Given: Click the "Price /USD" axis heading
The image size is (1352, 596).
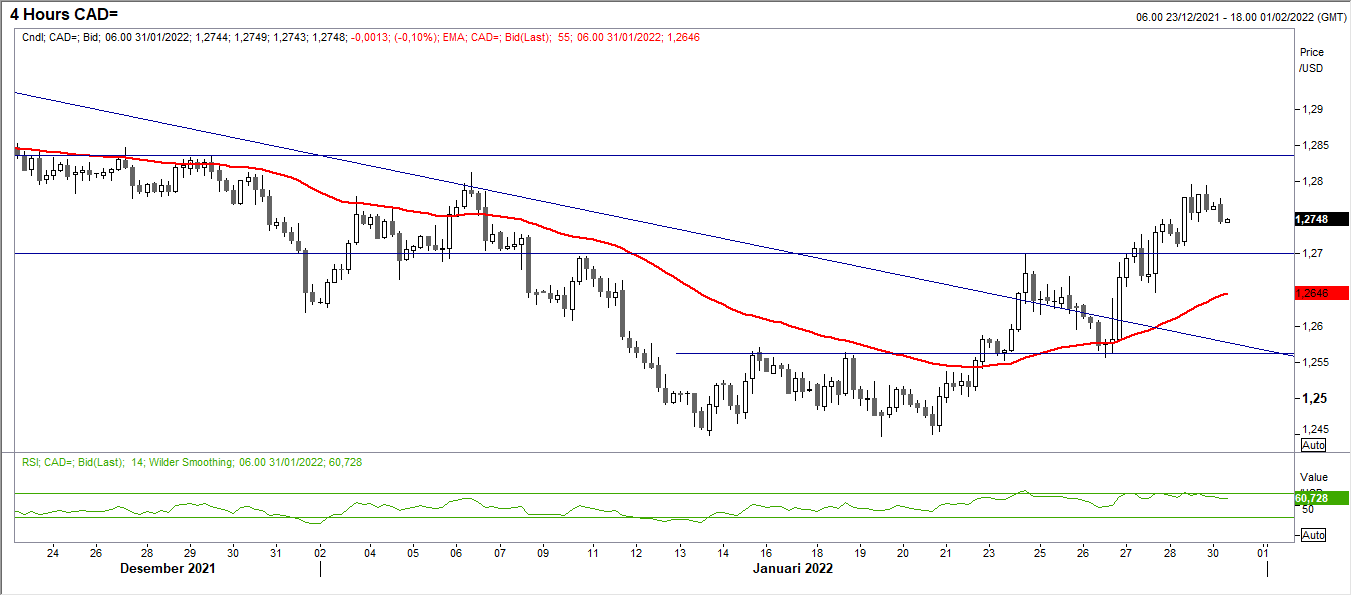Looking at the screenshot, I should (1311, 60).
